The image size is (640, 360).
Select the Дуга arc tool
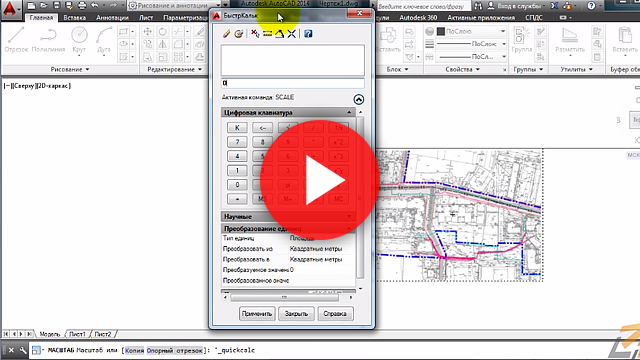coord(104,40)
